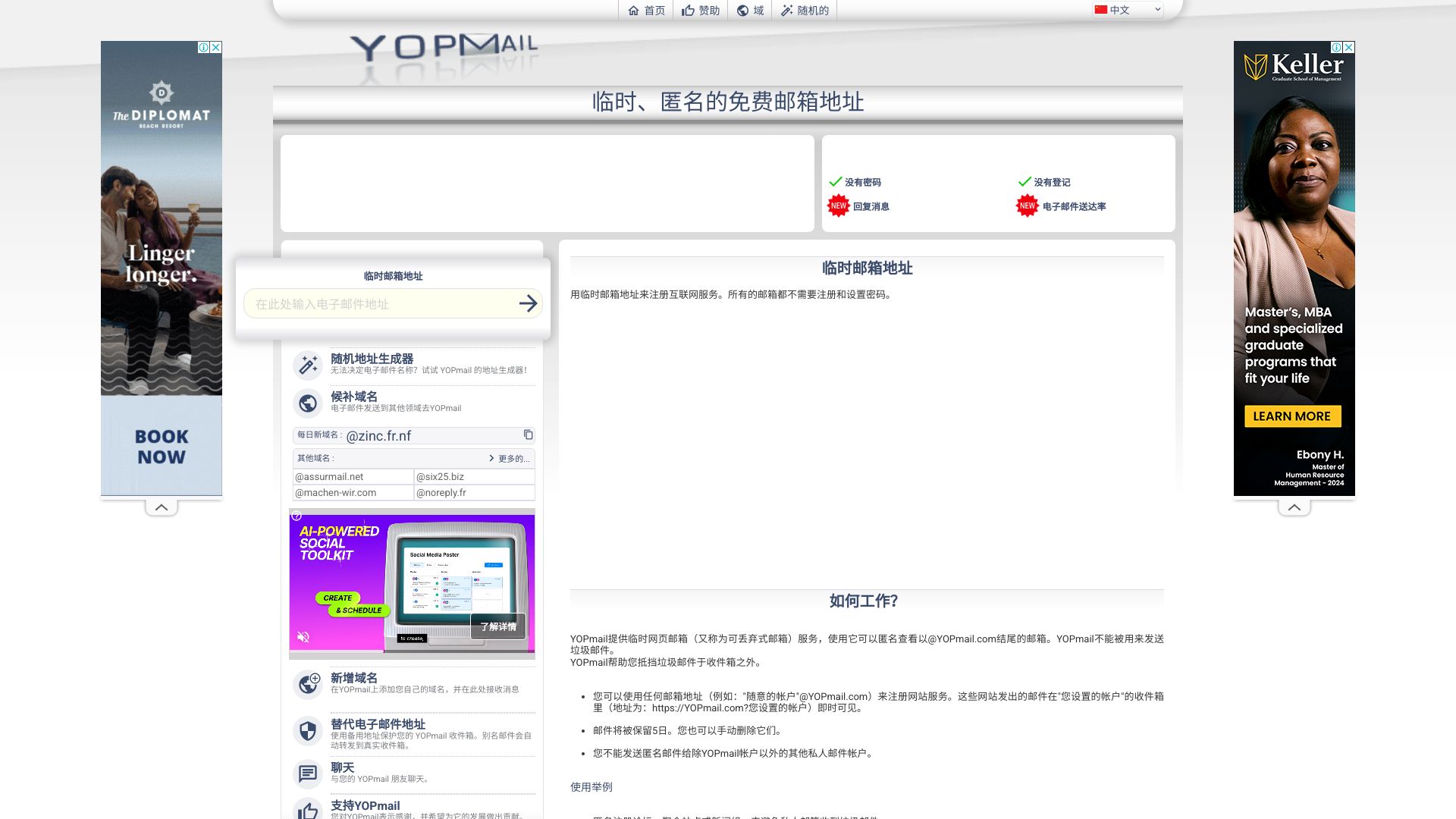
Task: Open the 聊天 chat link
Action: click(x=343, y=767)
